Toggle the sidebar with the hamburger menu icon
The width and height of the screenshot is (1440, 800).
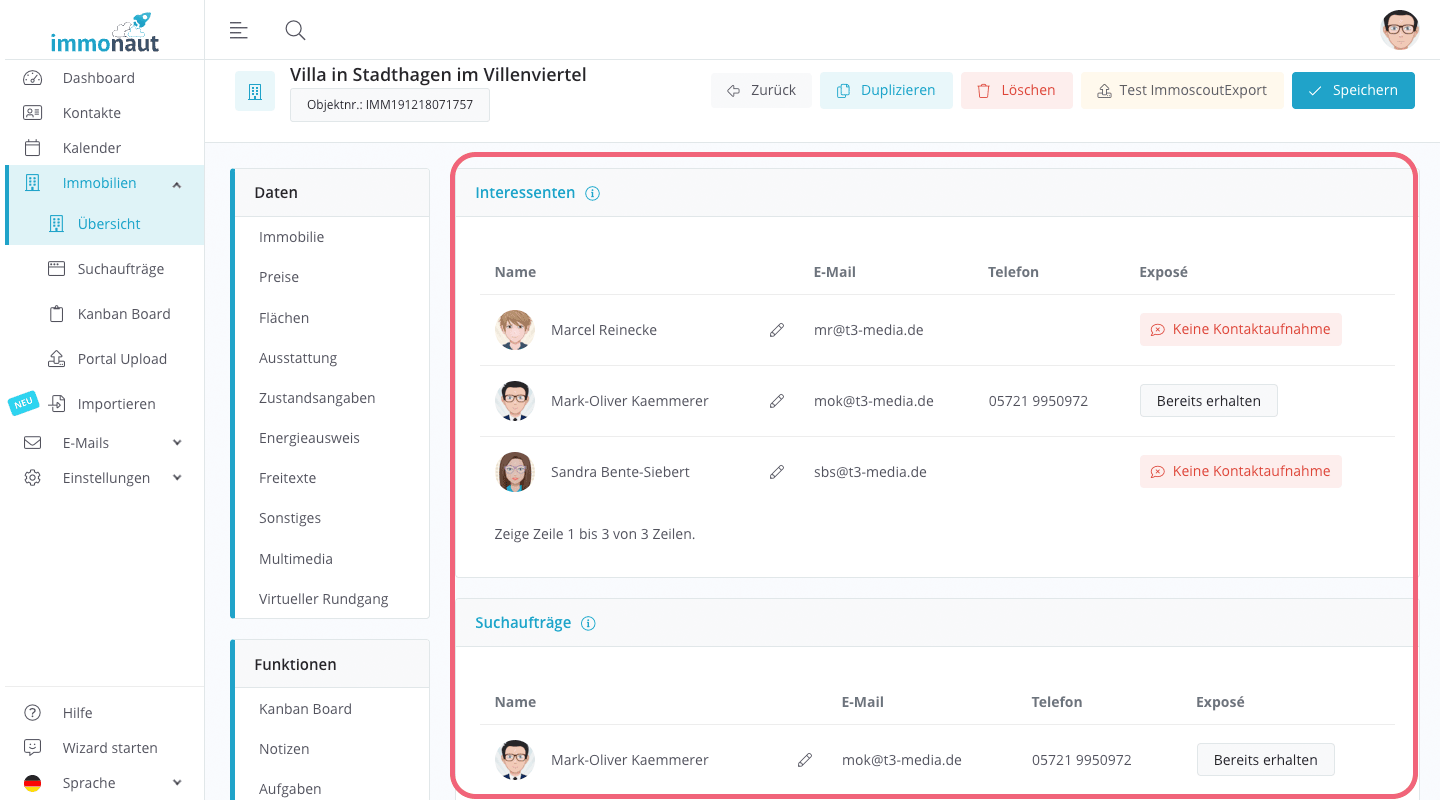(238, 30)
